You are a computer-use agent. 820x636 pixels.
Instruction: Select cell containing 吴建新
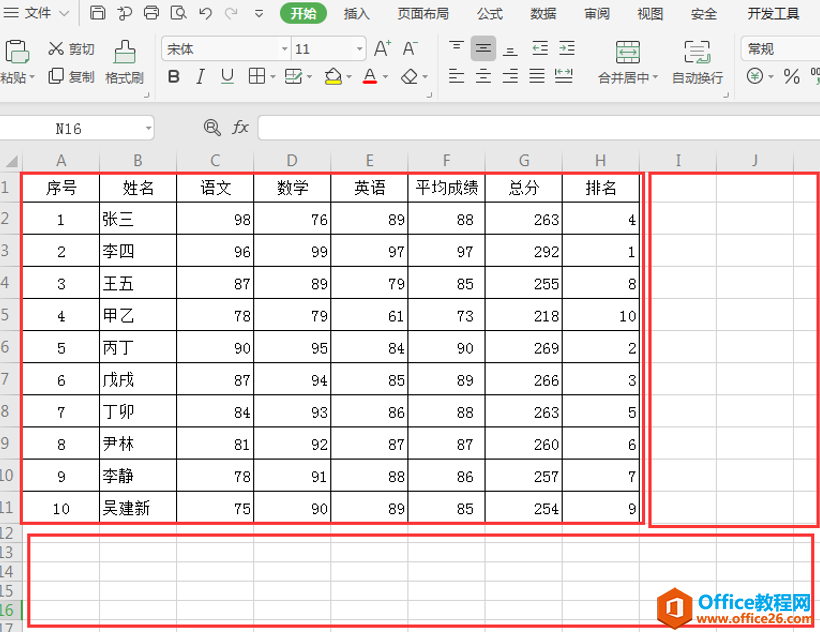point(138,508)
